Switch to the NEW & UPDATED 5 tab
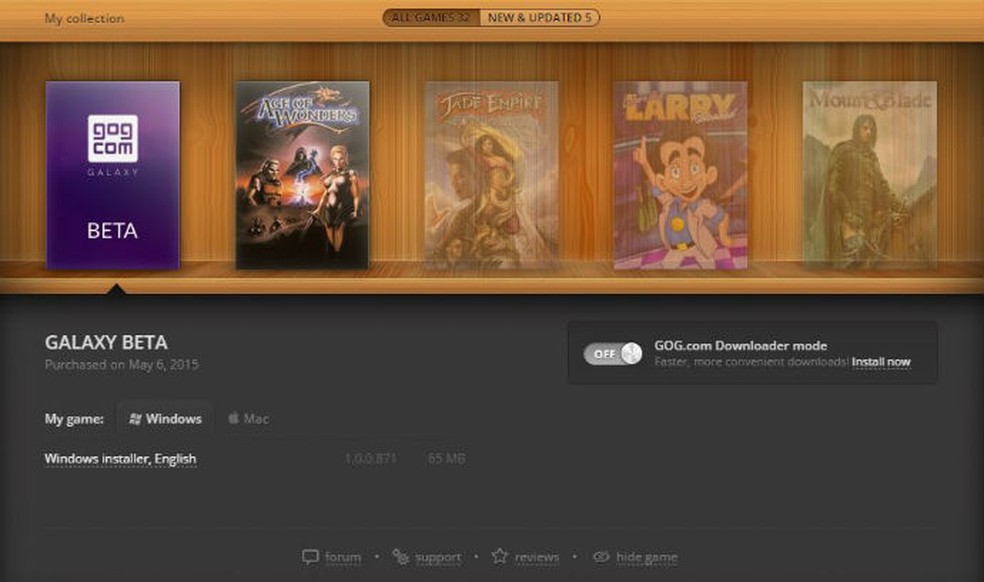The height and width of the screenshot is (582, 984). tap(540, 18)
